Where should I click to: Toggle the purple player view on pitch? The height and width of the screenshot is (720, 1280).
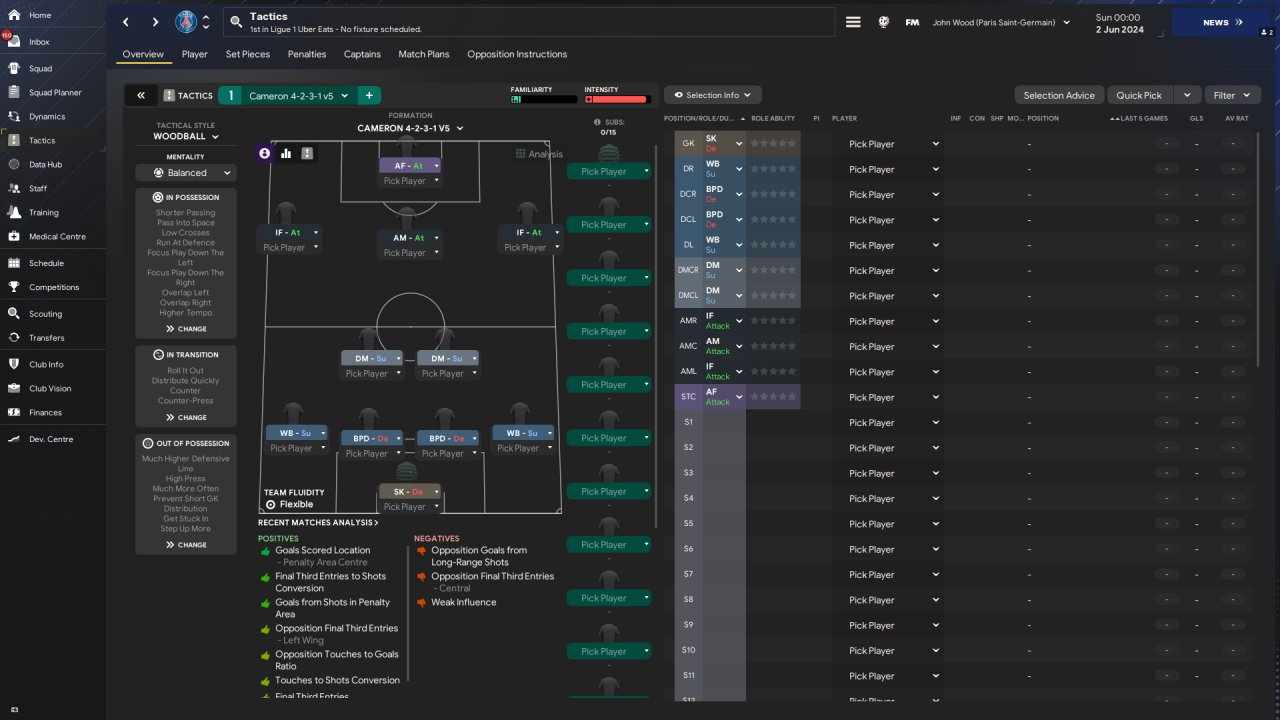click(265, 154)
